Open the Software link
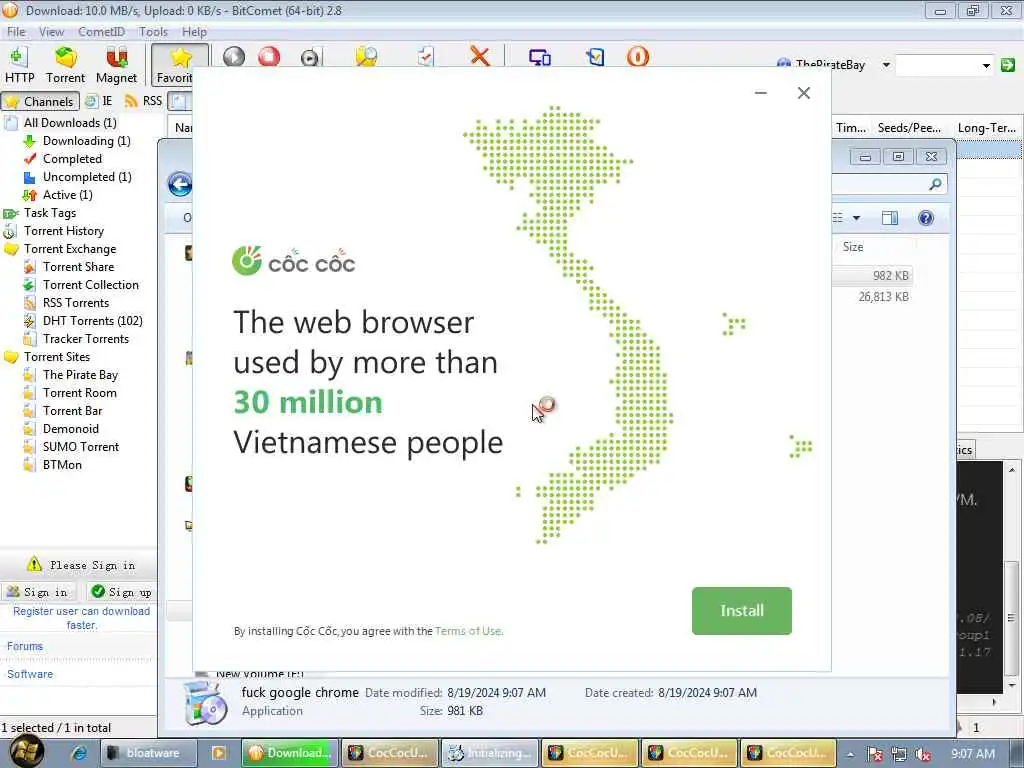This screenshot has width=1024, height=768. click(x=29, y=674)
